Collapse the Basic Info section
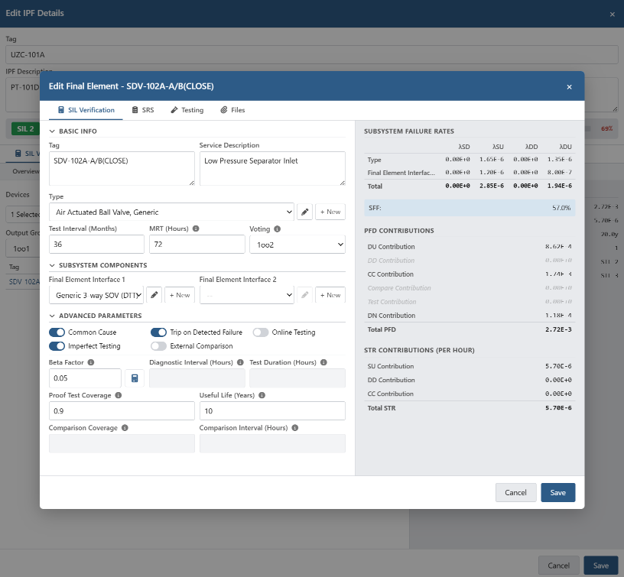 [52, 131]
